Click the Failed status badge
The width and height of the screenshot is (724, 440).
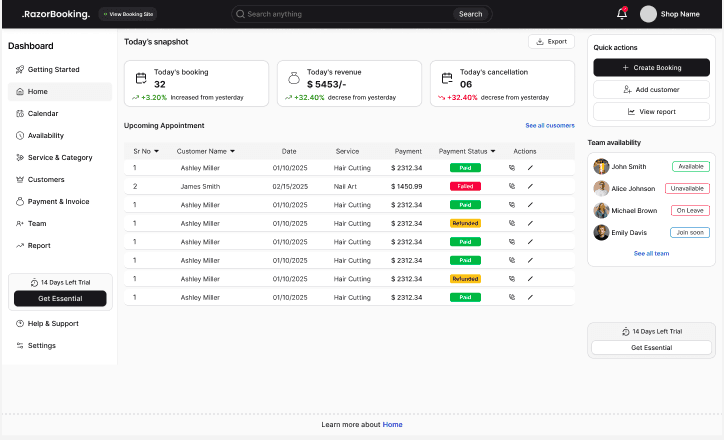tap(465, 186)
